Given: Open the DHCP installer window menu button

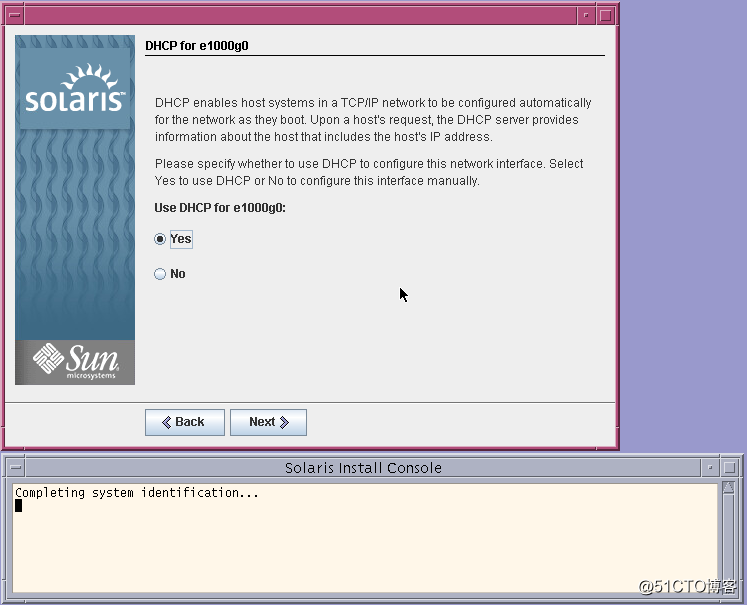Looking at the screenshot, I should coord(15,15).
